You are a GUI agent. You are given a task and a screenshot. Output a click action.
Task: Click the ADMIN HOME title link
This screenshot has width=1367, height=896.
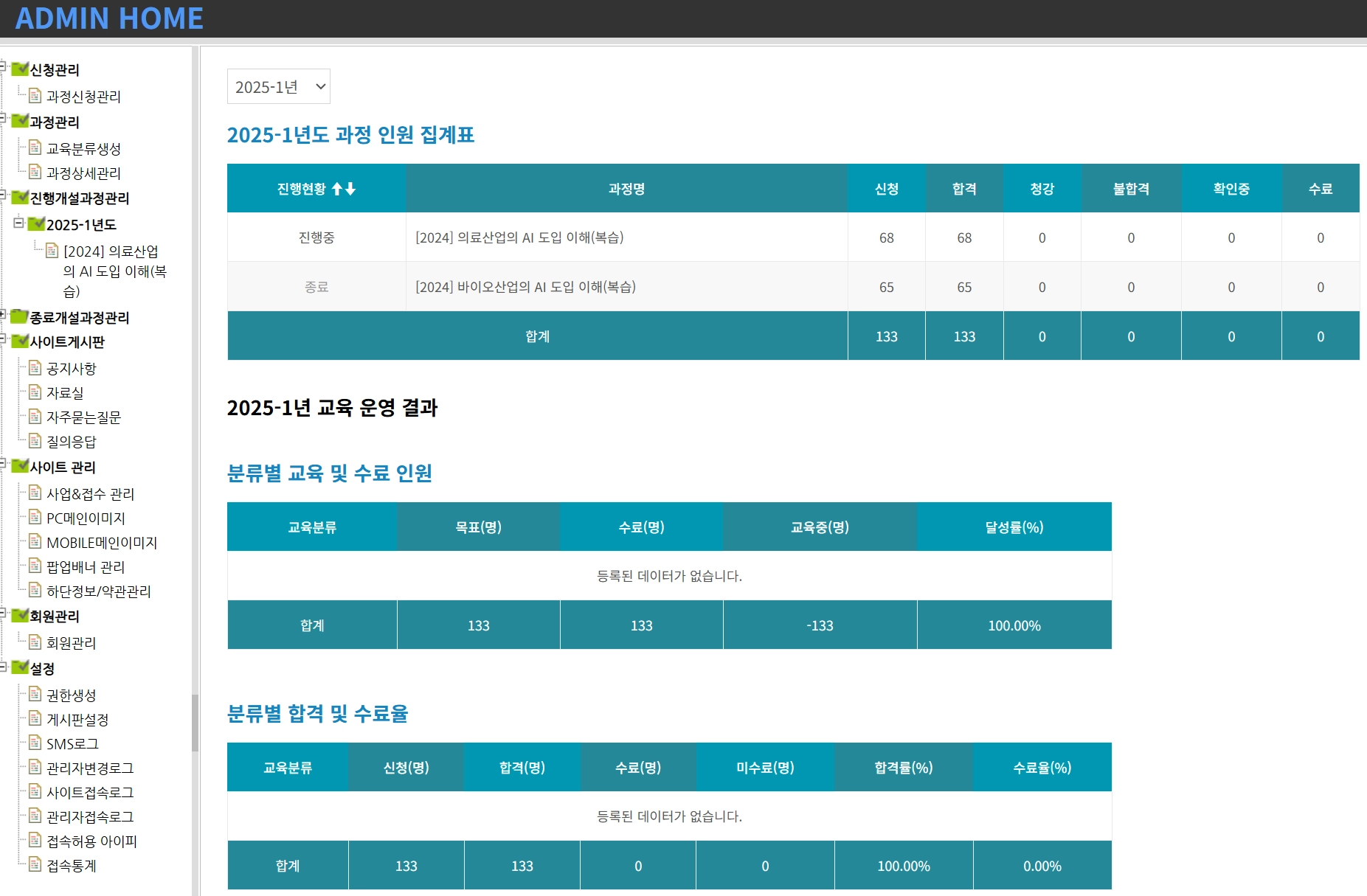(x=109, y=18)
